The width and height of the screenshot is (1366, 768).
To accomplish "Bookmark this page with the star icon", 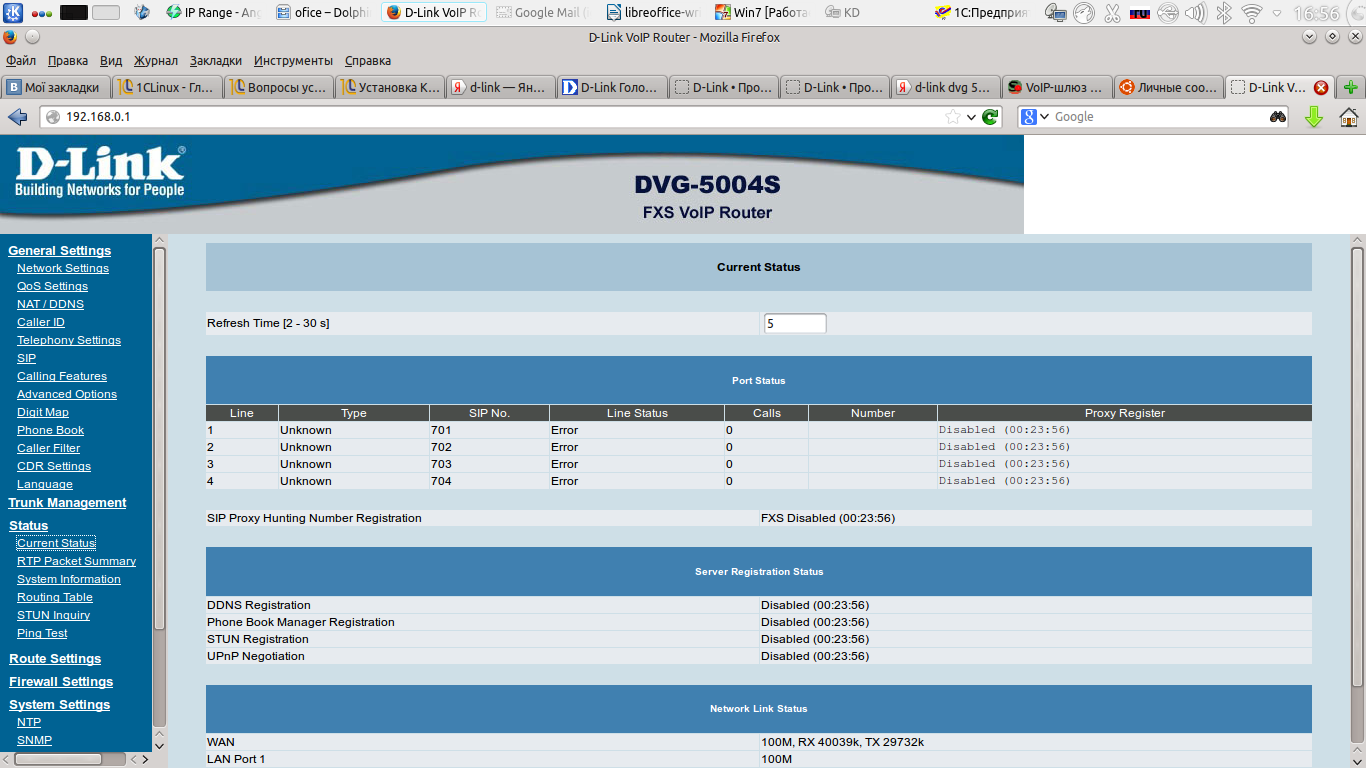I will click(953, 117).
